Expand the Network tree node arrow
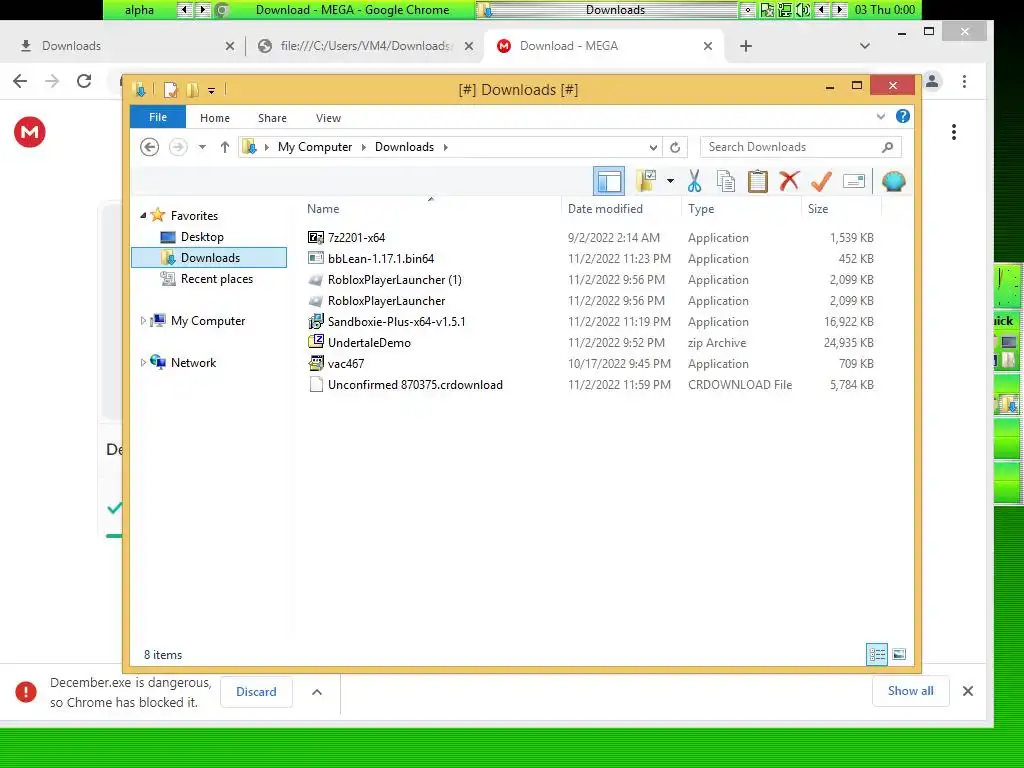1024x768 pixels. [x=143, y=362]
